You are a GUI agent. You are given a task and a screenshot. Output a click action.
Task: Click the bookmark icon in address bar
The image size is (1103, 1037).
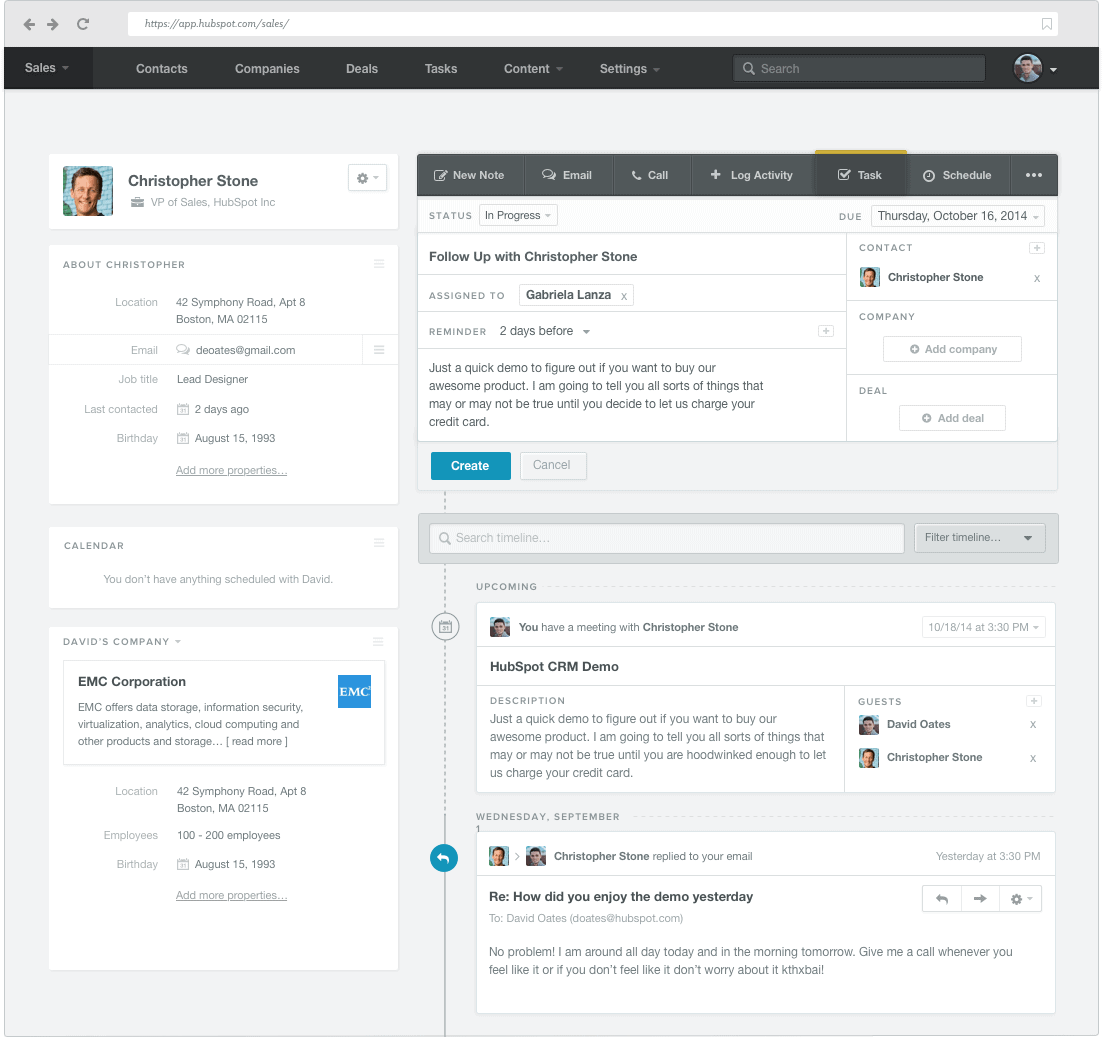pos(1047,24)
